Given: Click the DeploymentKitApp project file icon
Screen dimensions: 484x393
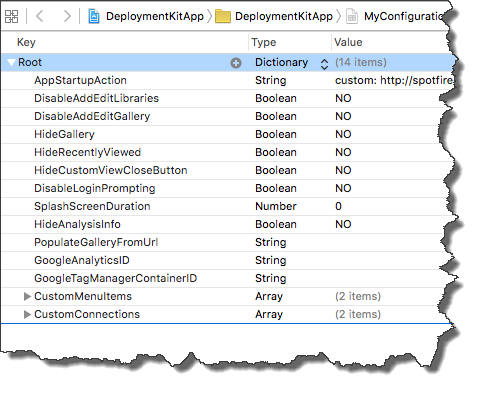Looking at the screenshot, I should point(94,16).
